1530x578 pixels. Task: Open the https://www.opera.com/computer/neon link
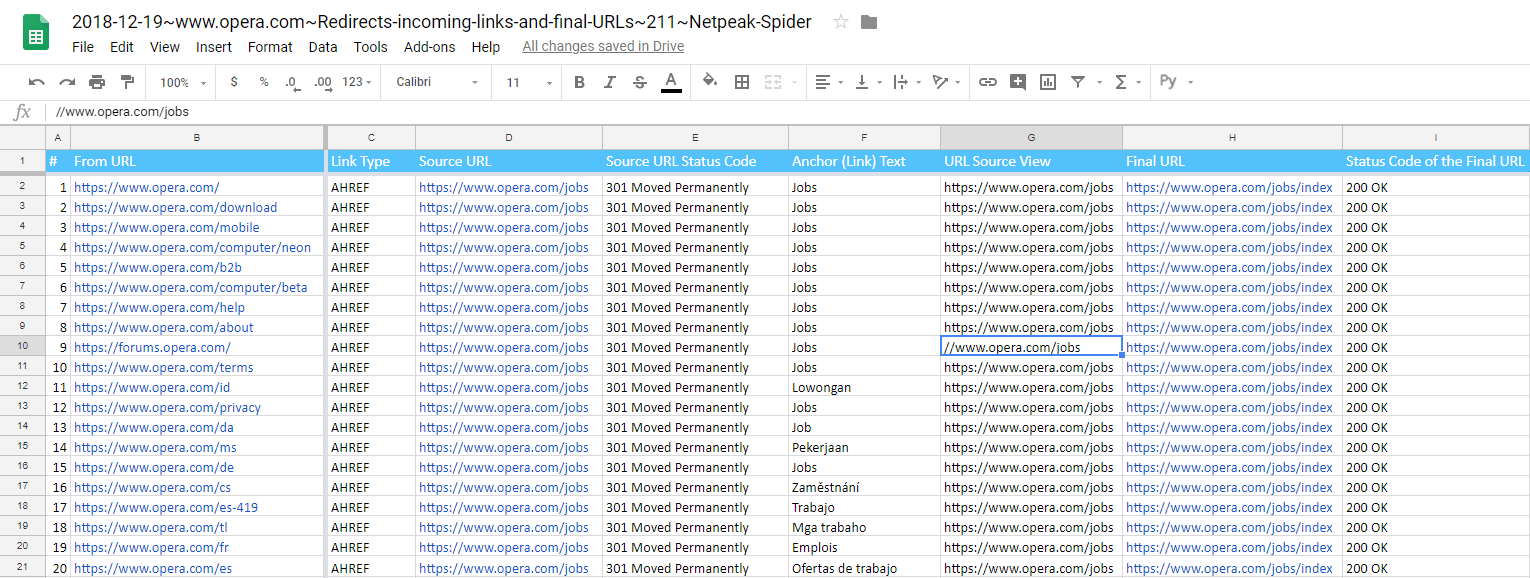pos(192,247)
